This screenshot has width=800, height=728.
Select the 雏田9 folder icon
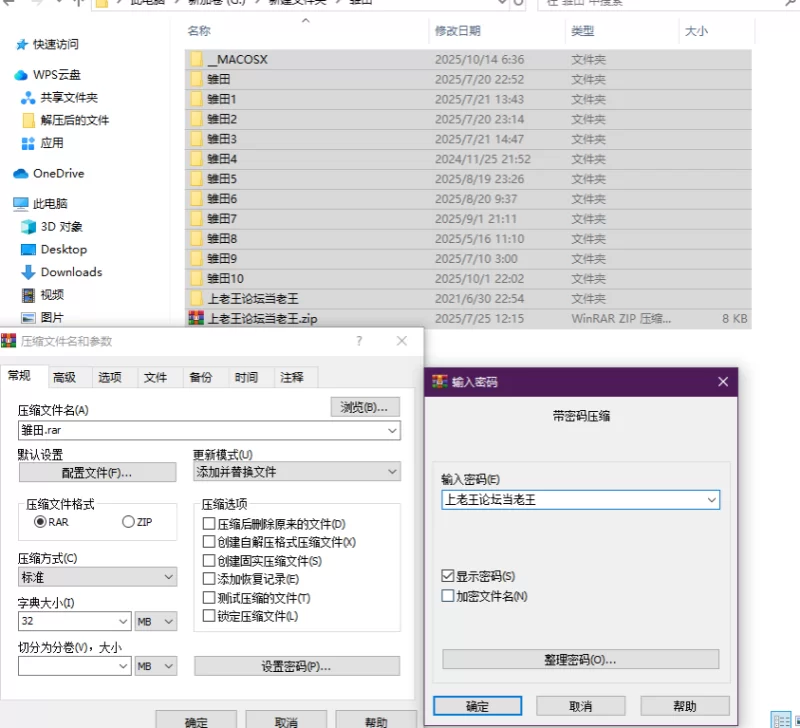point(197,258)
